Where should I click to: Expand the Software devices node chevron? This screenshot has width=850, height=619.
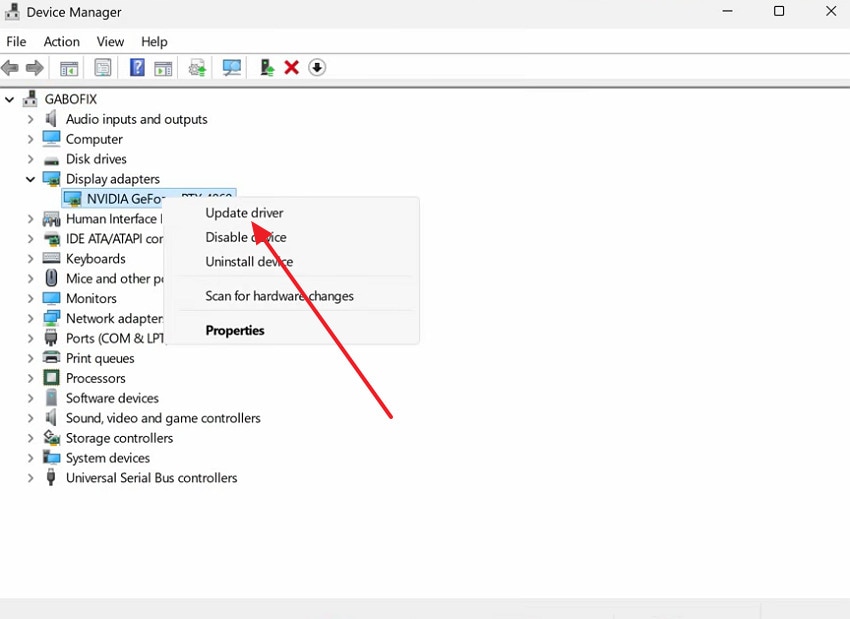point(30,398)
